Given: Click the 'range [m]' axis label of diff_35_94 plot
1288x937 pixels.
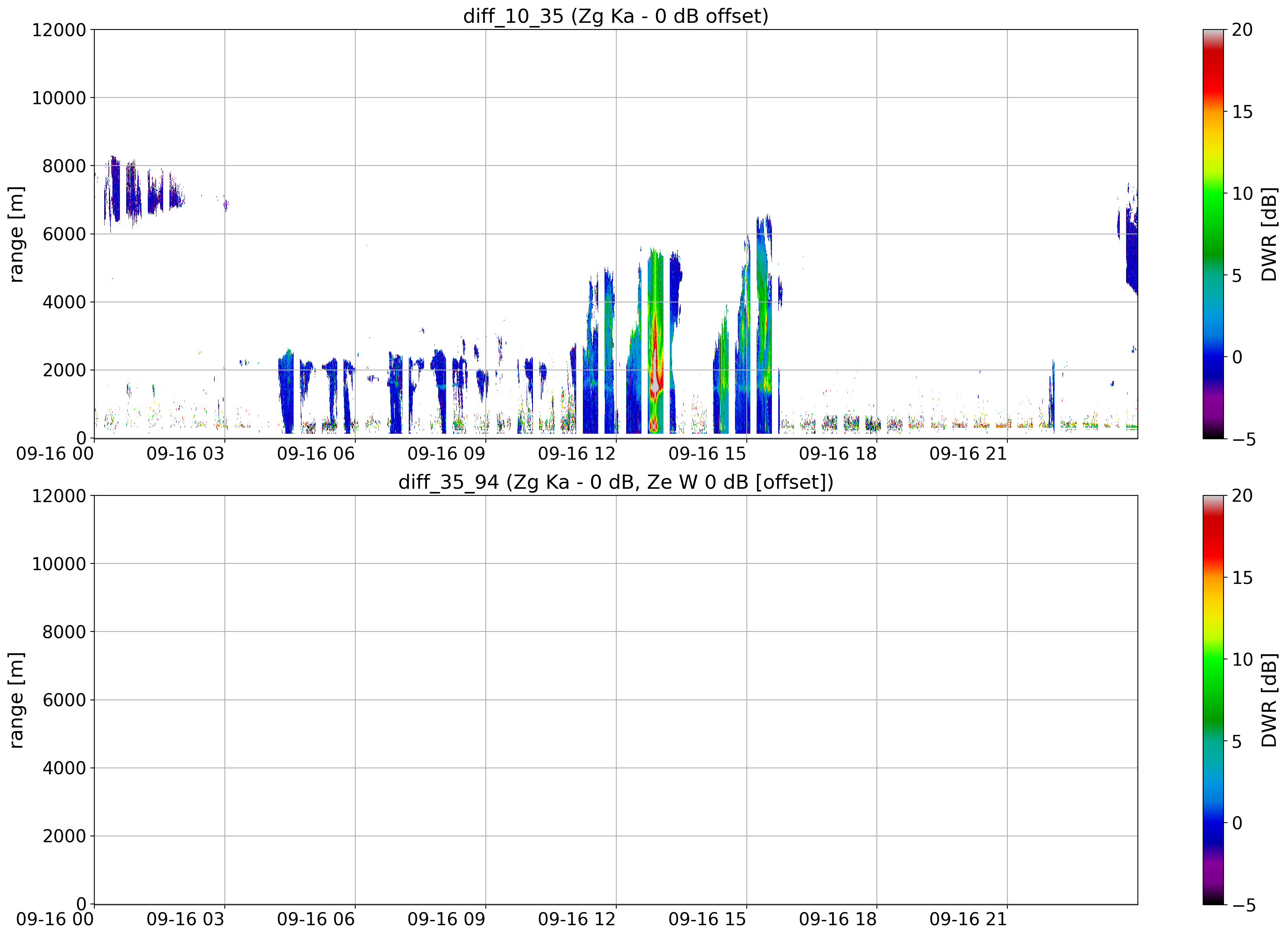Looking at the screenshot, I should tap(16, 700).
